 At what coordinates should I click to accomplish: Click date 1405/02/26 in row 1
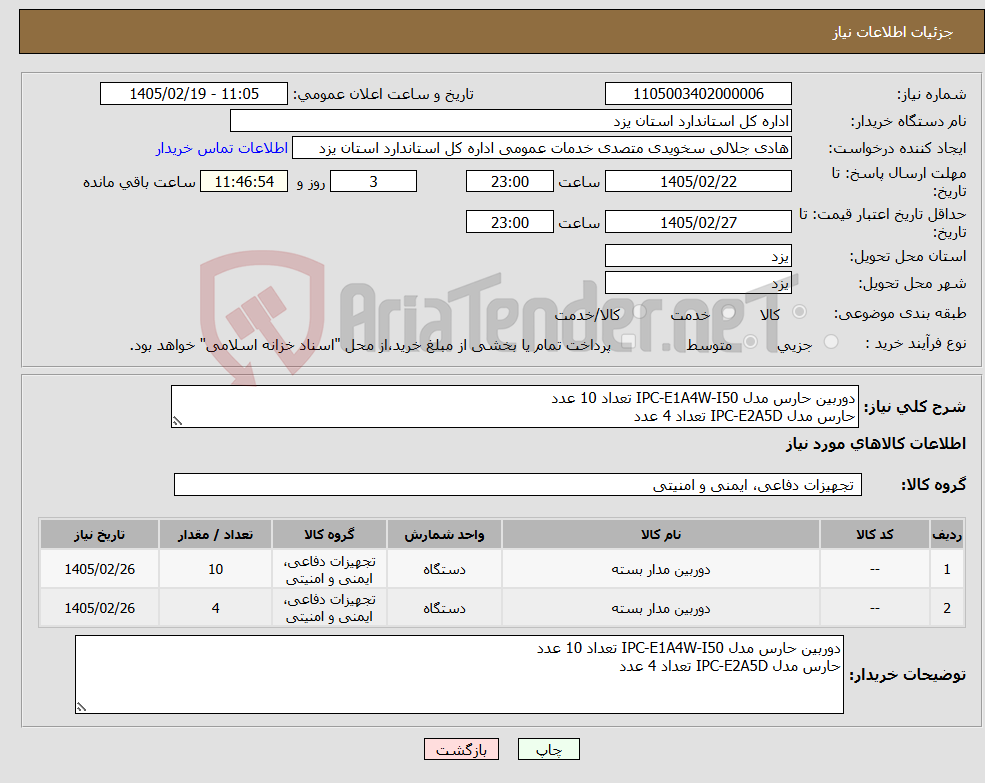99,569
